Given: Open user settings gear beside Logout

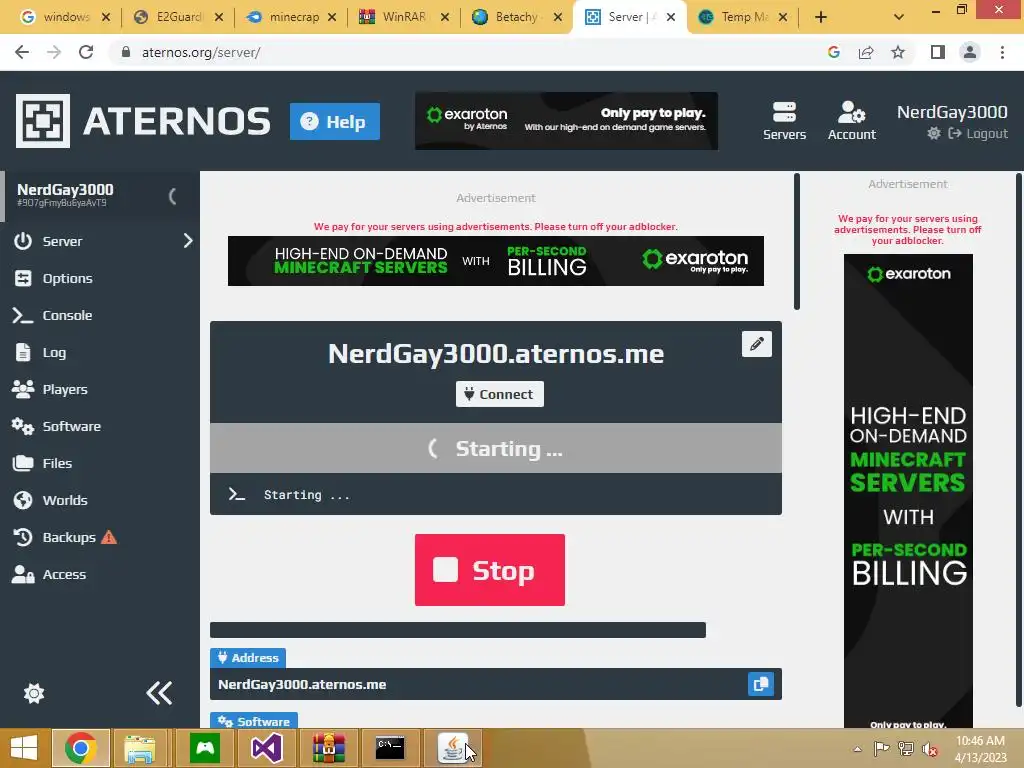Looking at the screenshot, I should click(x=934, y=133).
